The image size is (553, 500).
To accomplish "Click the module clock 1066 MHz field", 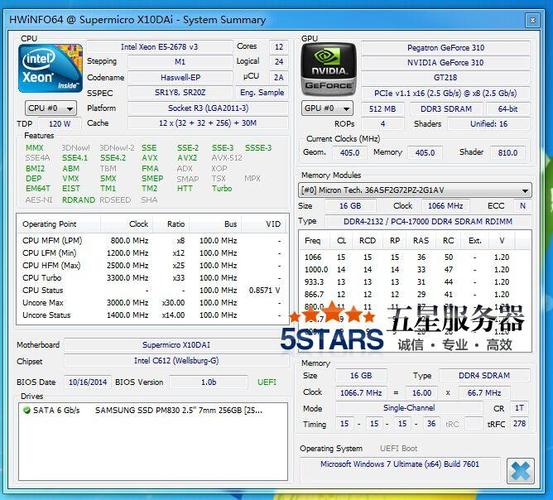I will click(446, 206).
